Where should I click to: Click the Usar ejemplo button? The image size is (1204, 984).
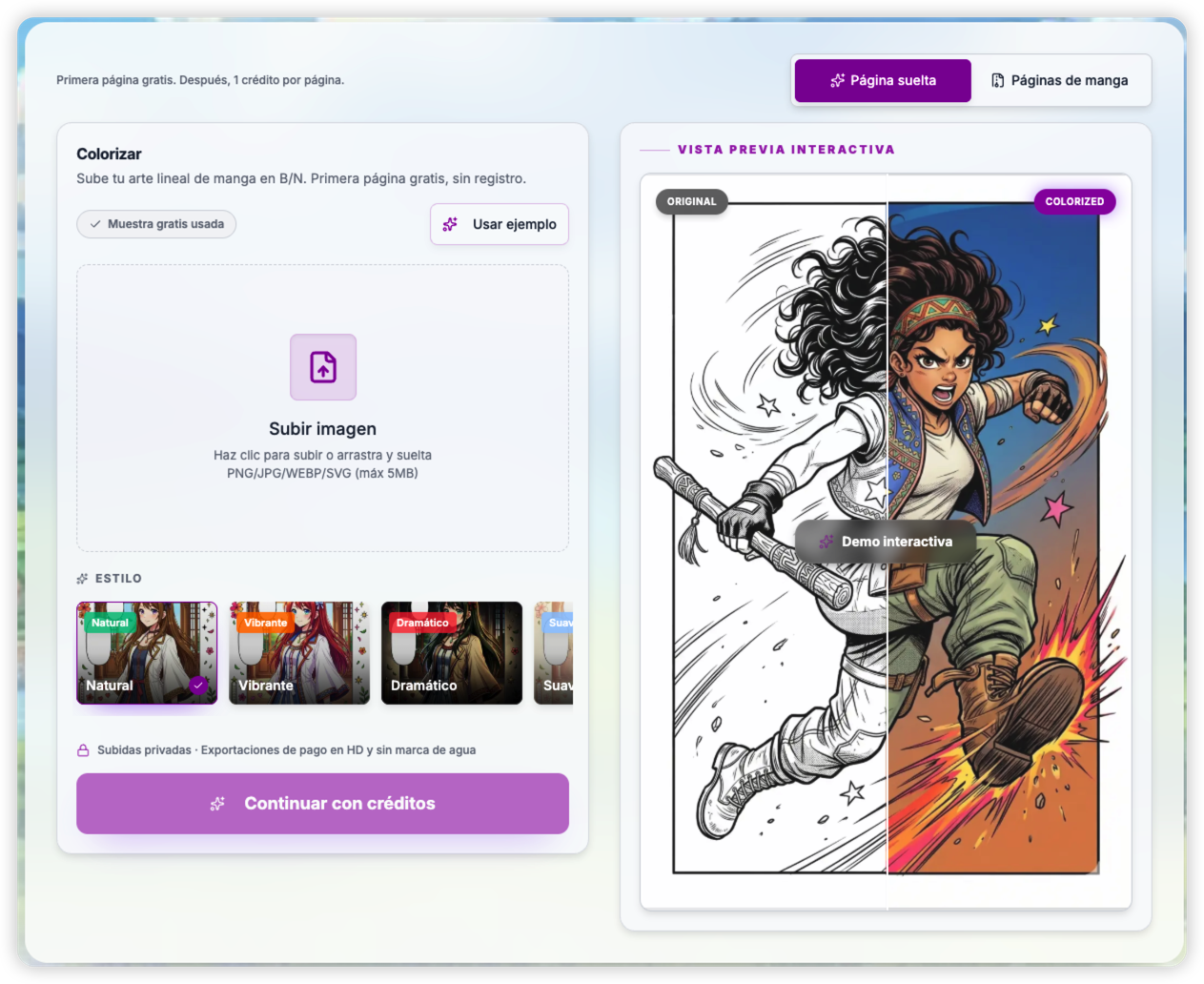tap(500, 224)
